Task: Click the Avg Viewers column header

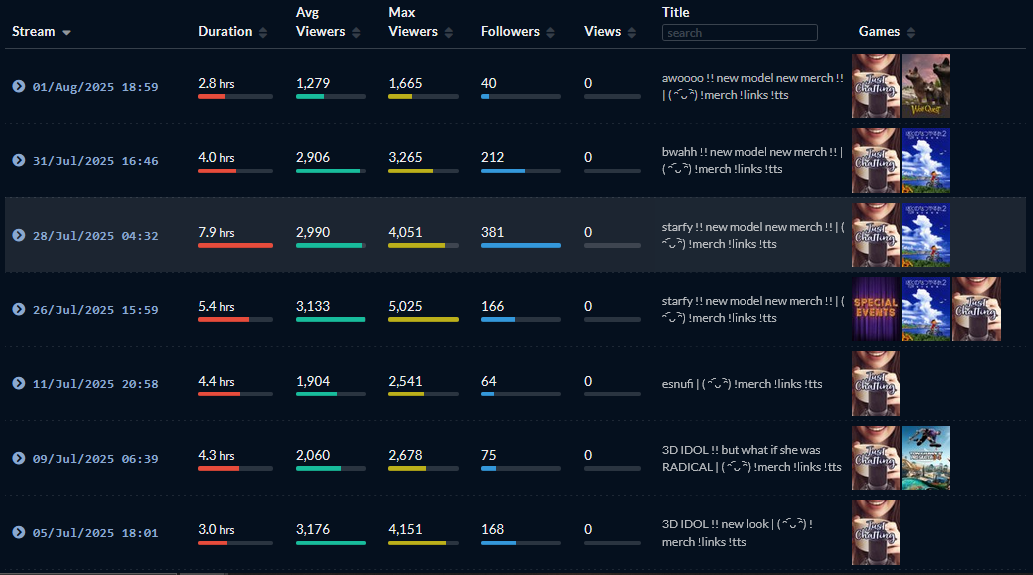Action: tap(321, 22)
